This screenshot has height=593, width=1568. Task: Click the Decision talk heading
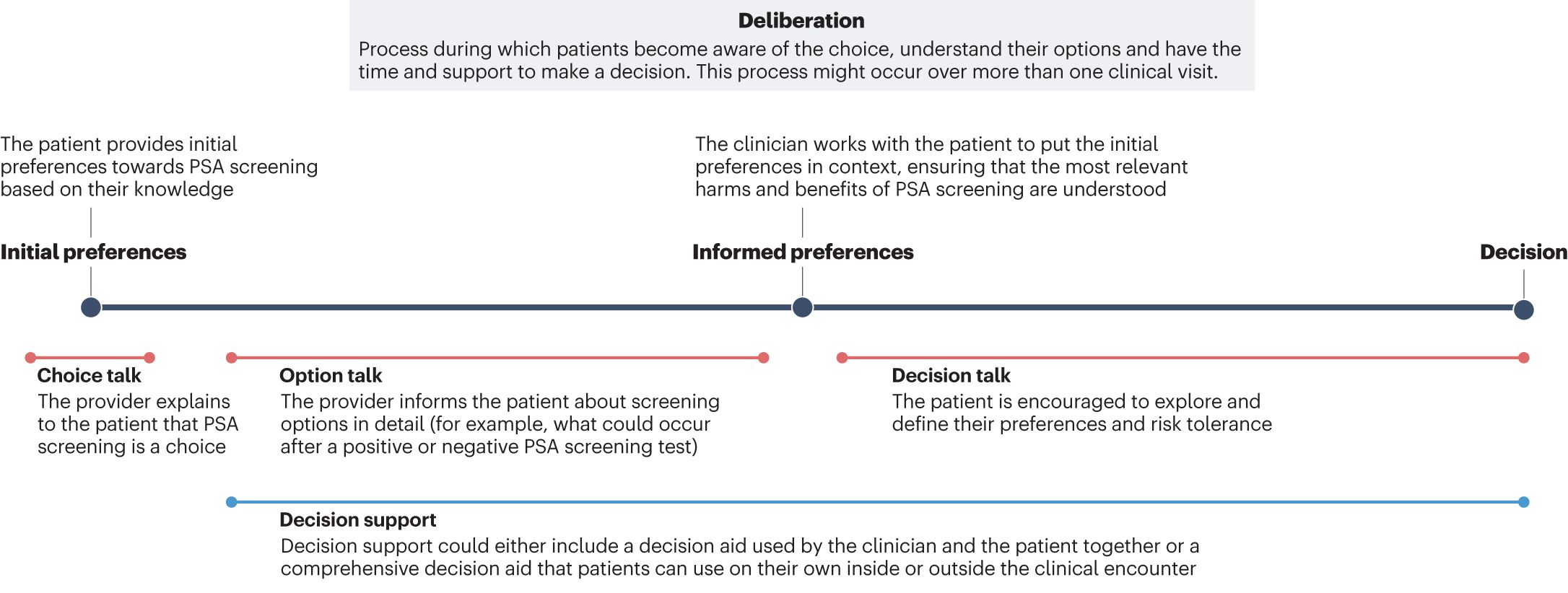tap(951, 376)
